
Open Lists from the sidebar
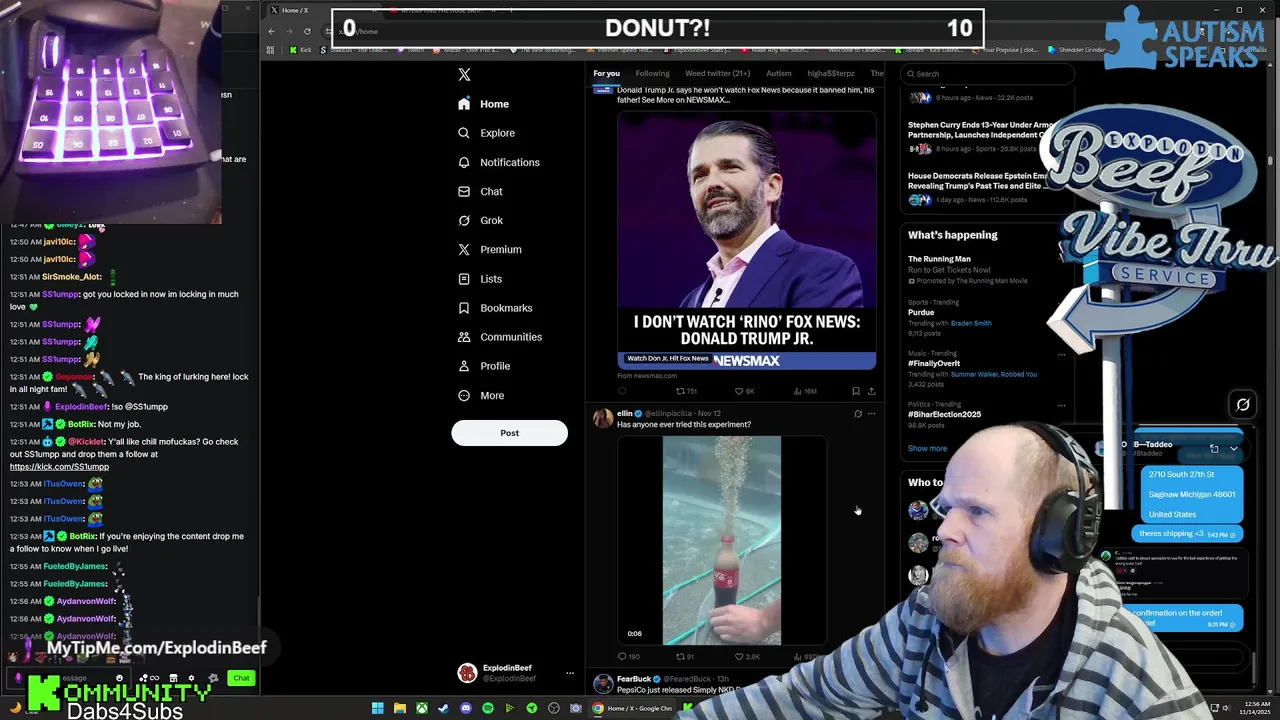(480, 279)
